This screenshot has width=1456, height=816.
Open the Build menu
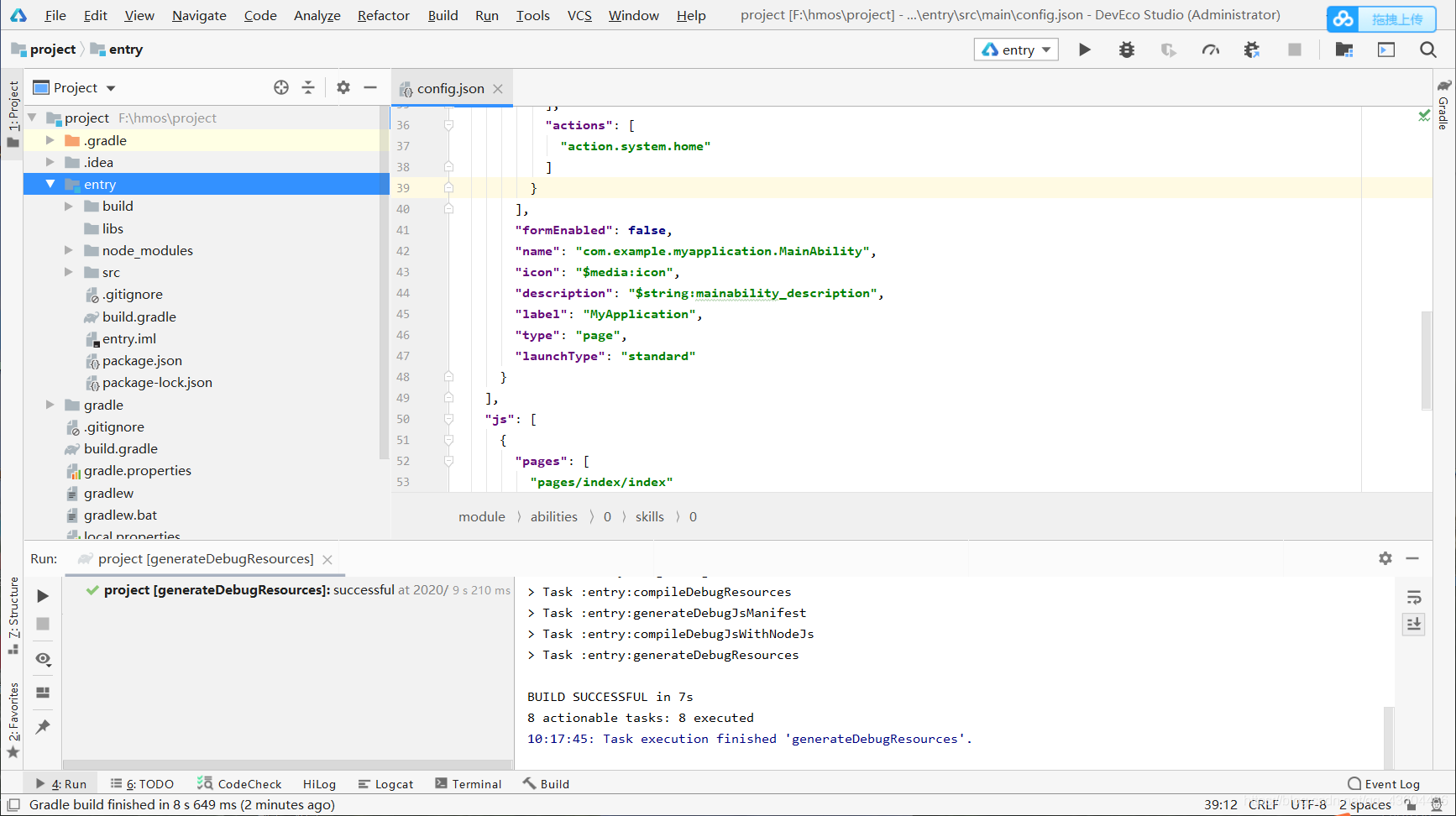pyautogui.click(x=443, y=15)
